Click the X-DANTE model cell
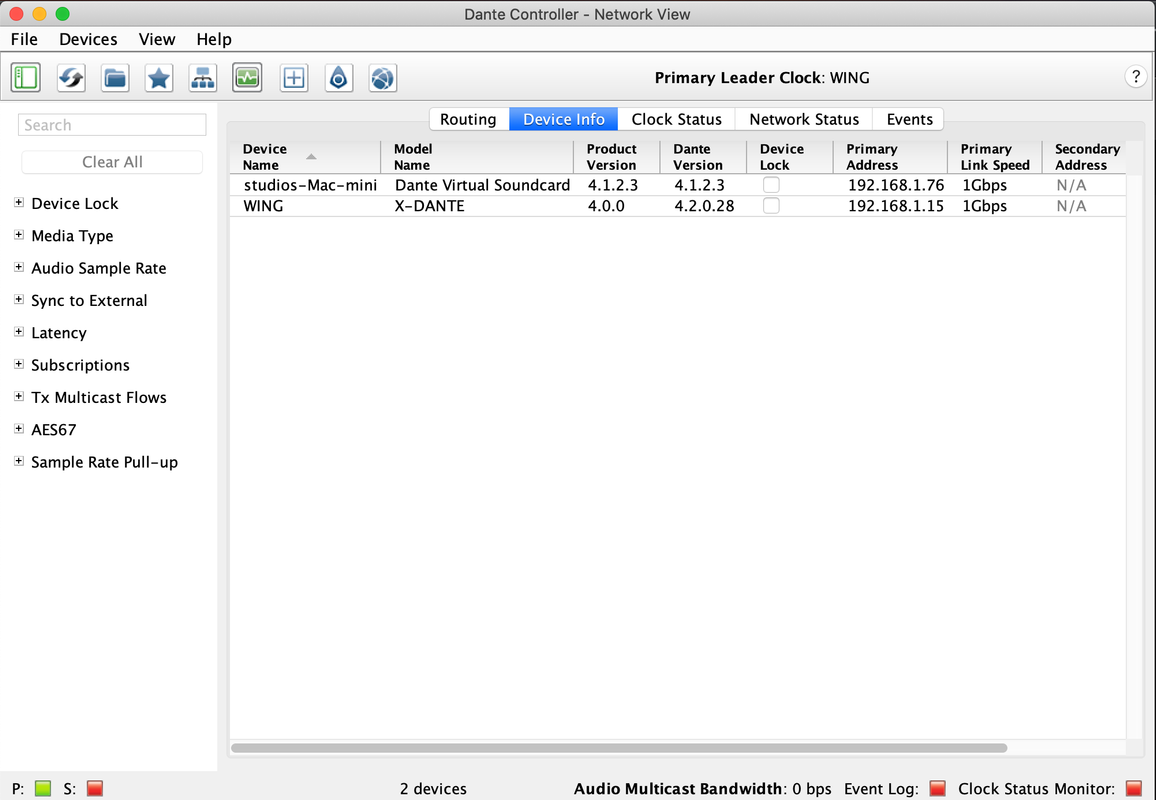Screen dimensions: 1156x800 [430, 205]
